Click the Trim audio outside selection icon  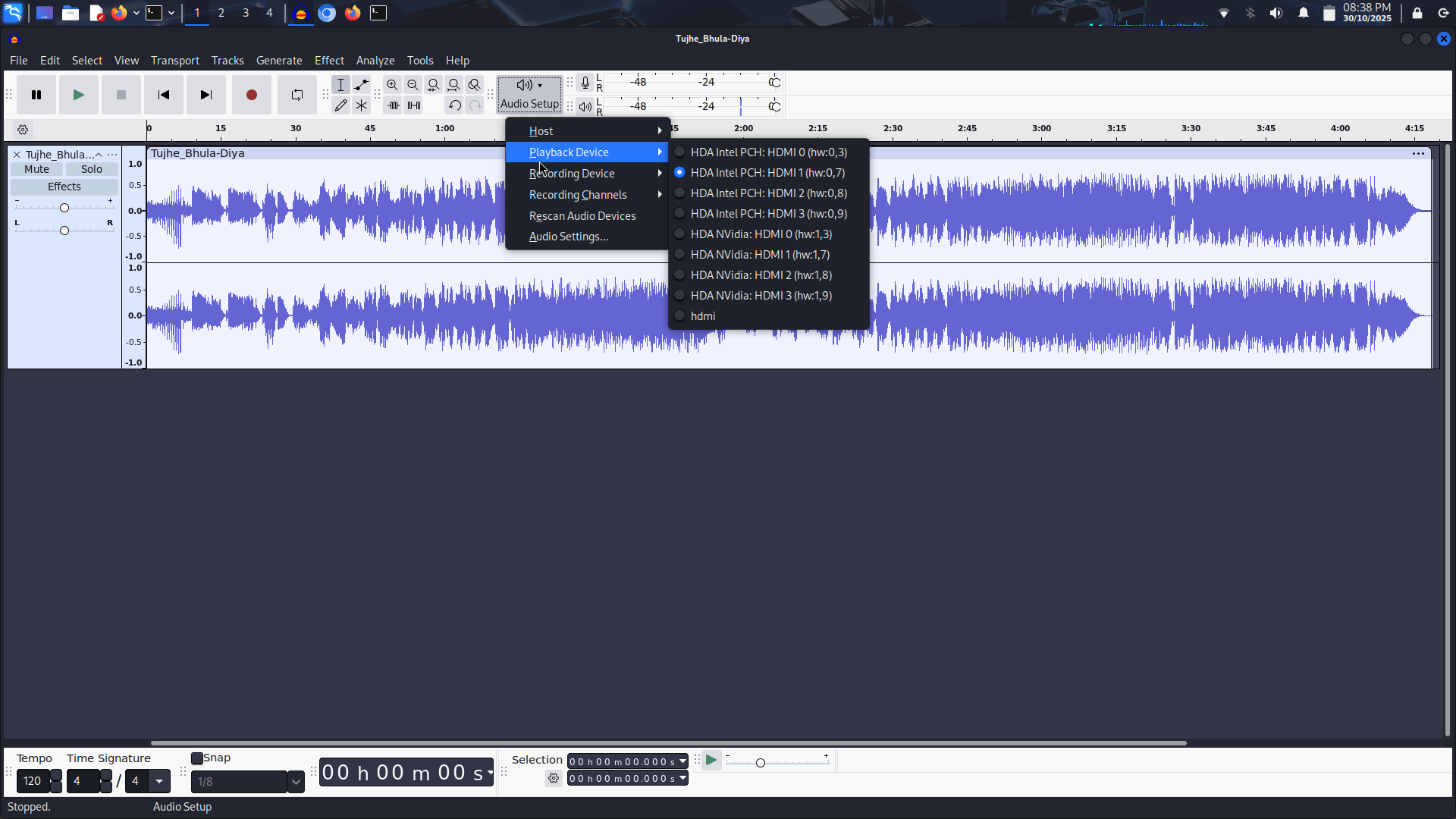point(393,105)
